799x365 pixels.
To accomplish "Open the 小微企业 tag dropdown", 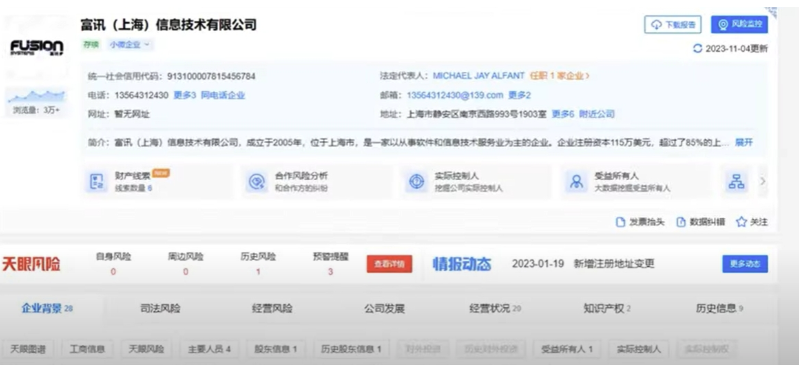I will 130,45.
